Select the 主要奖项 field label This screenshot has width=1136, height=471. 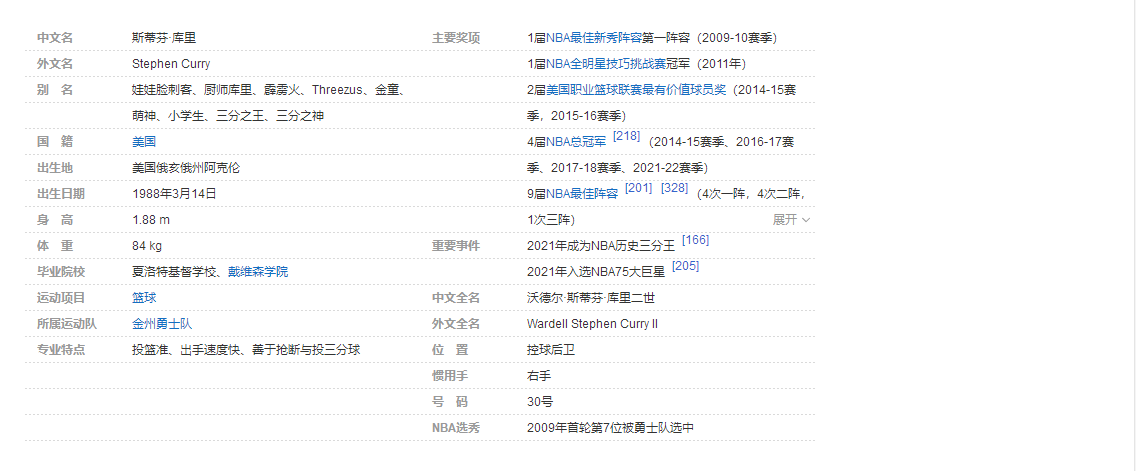[456, 38]
